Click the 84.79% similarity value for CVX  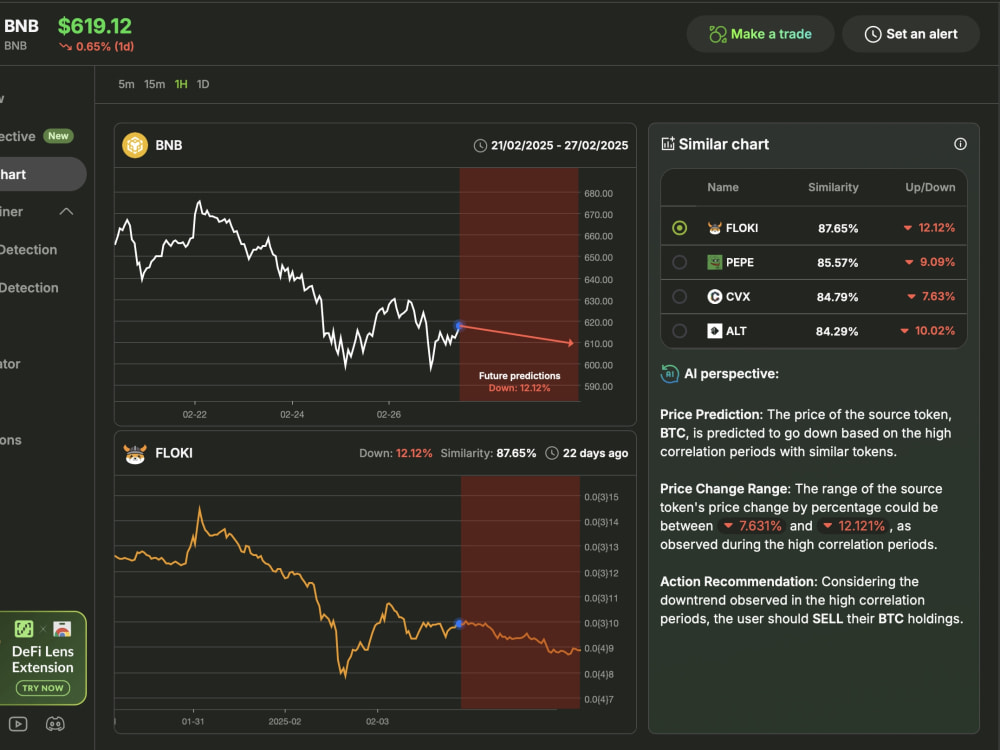click(837, 297)
